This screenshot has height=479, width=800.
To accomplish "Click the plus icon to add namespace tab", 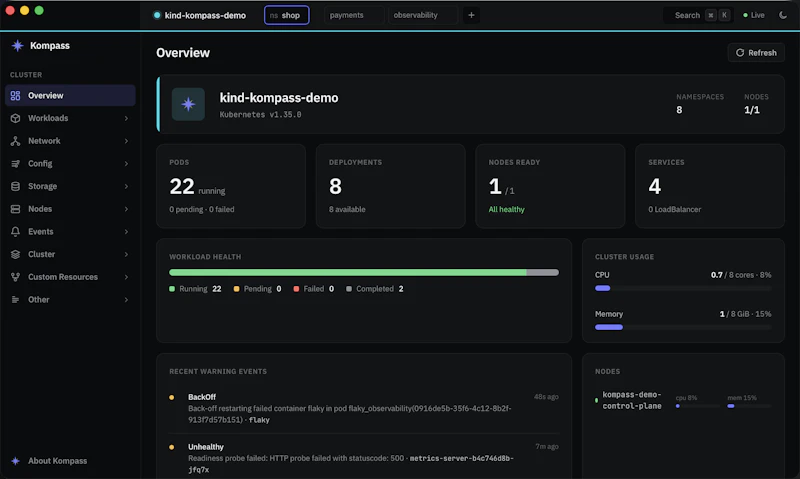I will click(471, 15).
